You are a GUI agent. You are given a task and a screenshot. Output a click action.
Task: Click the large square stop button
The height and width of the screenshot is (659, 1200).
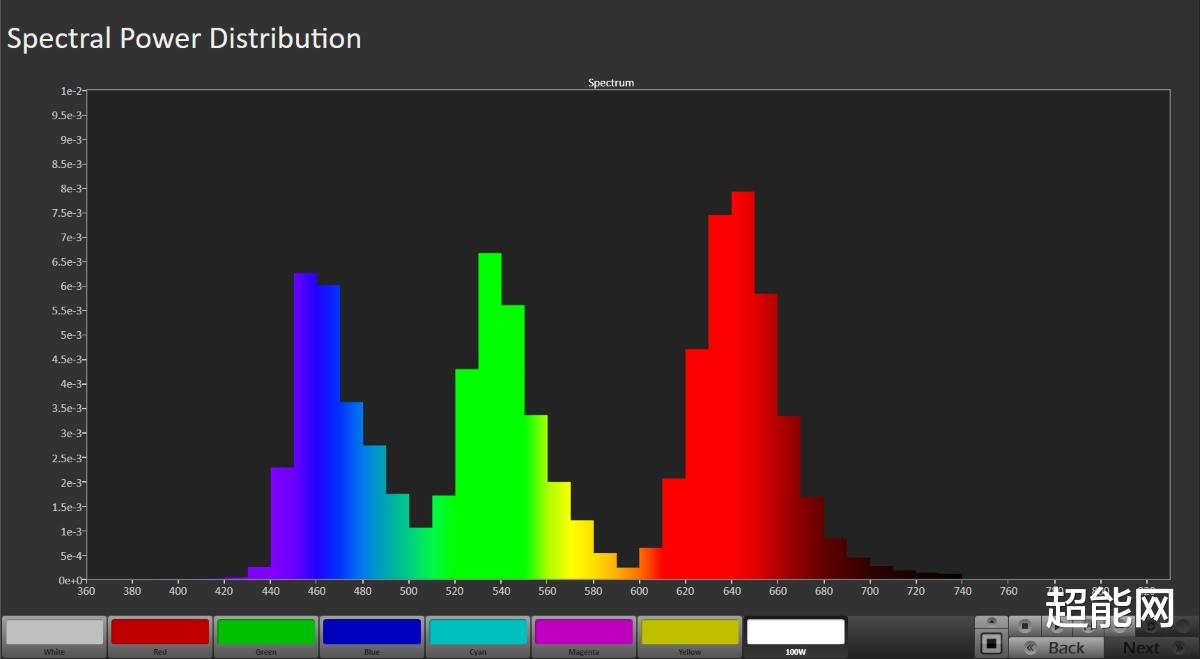point(991,643)
